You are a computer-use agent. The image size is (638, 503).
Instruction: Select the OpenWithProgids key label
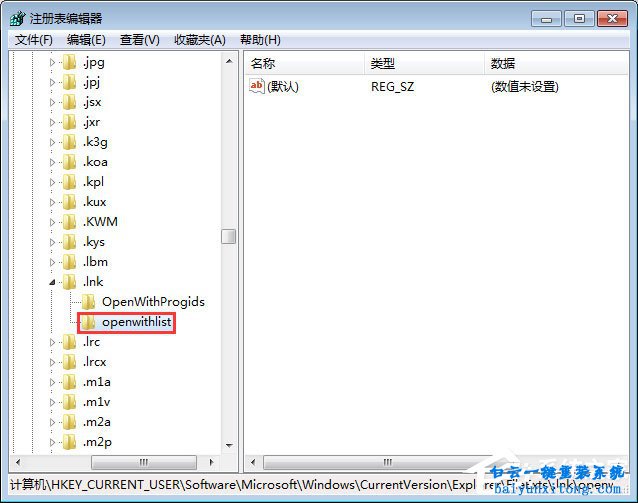(153, 302)
